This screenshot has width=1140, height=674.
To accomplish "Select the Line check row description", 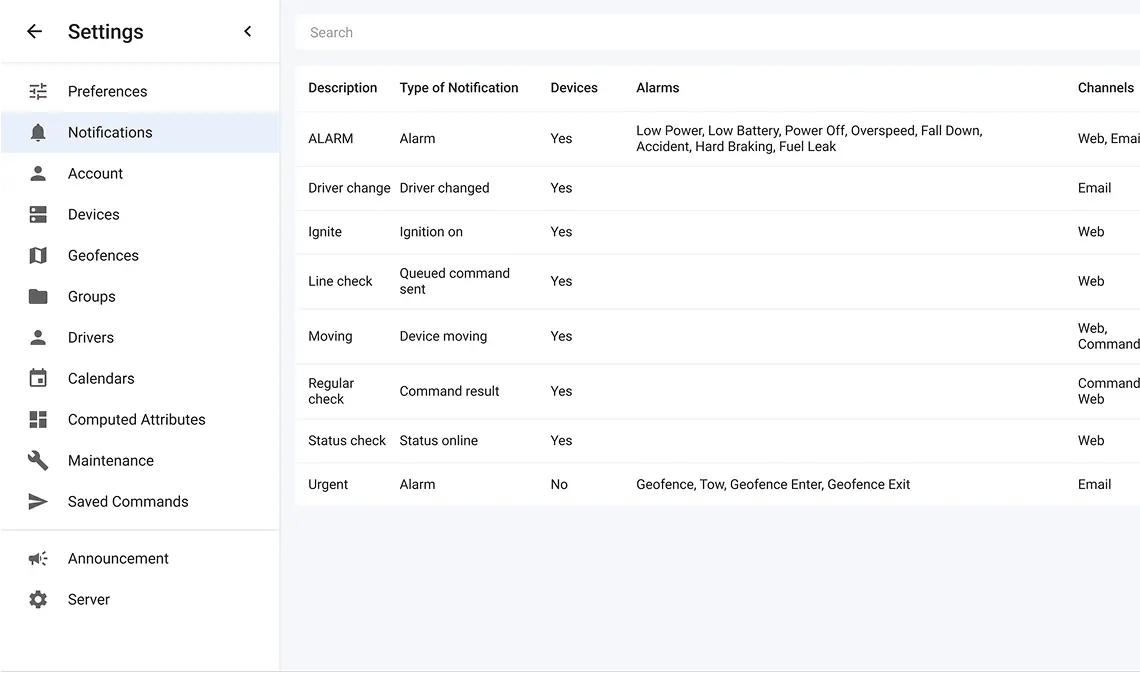I will coord(340,281).
